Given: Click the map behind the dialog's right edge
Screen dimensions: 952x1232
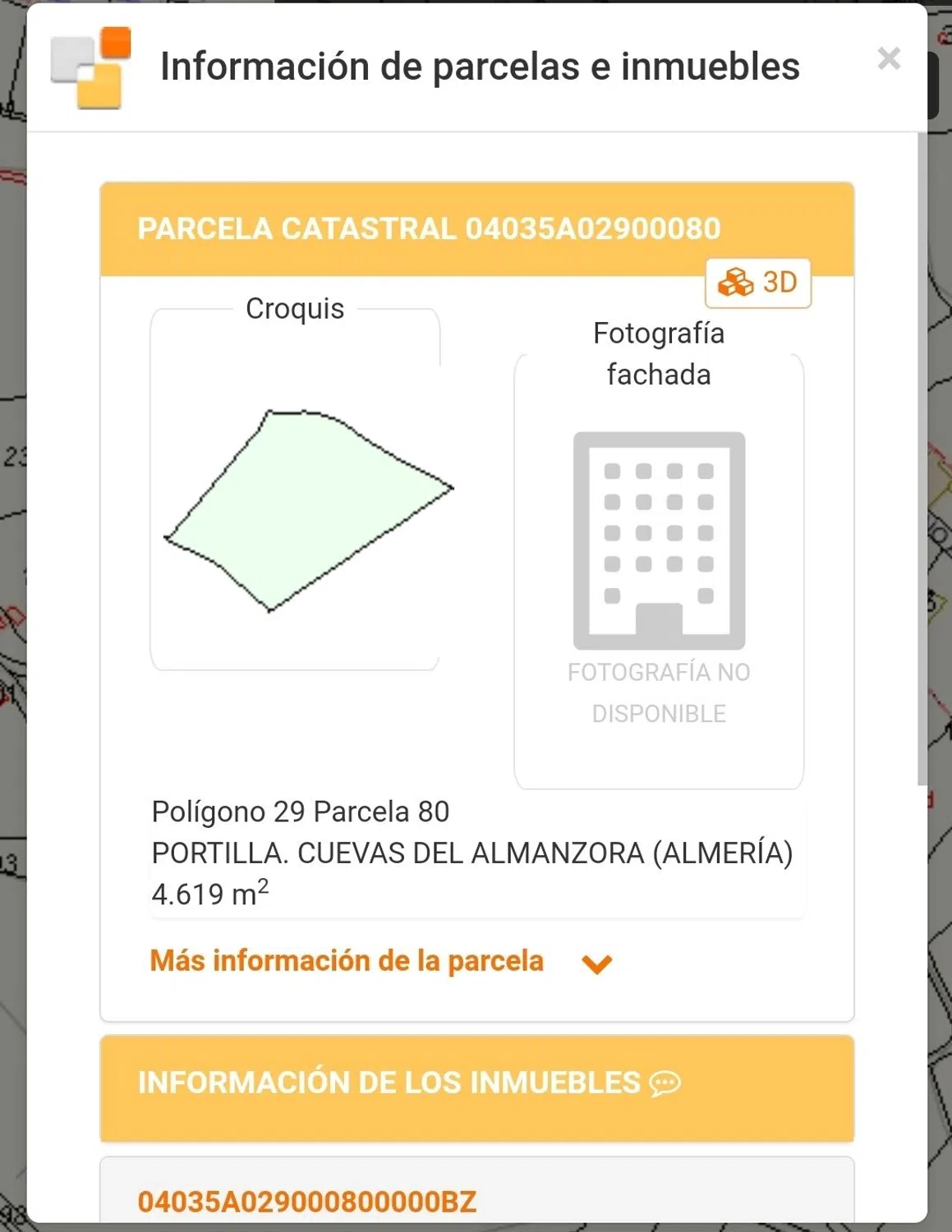Looking at the screenshot, I should point(941,575).
